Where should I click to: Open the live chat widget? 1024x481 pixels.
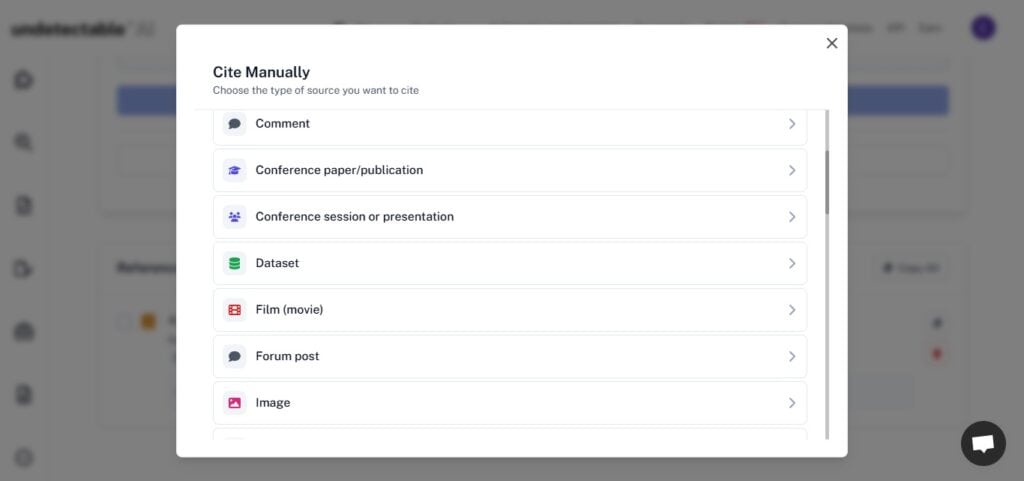(982, 443)
